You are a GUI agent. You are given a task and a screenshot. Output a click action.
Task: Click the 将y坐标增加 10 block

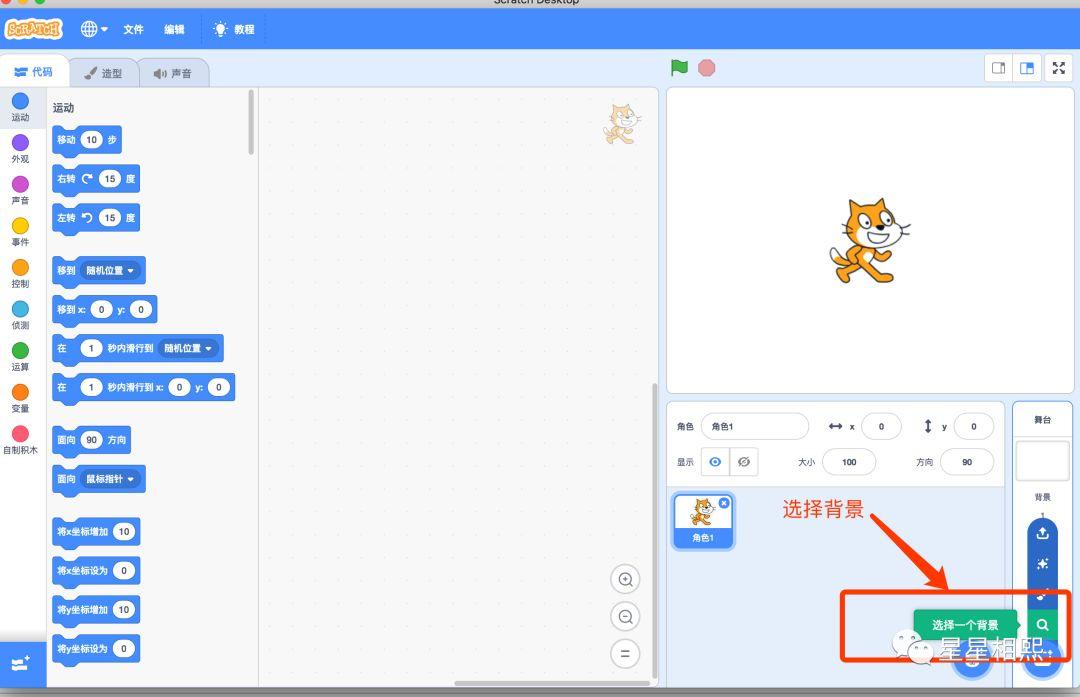[96, 610]
